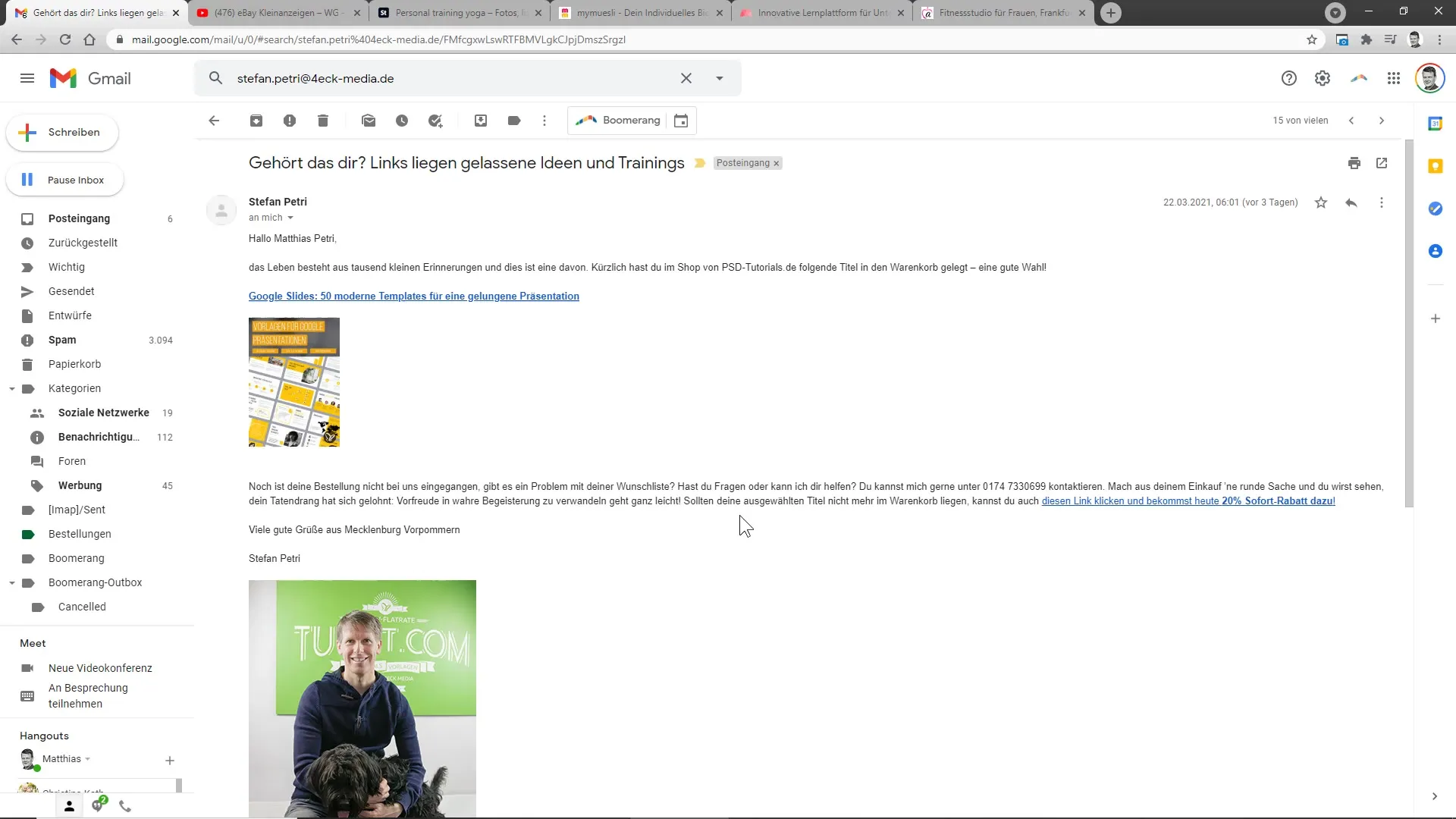Toggle the main menu hamburger

pos(27,78)
